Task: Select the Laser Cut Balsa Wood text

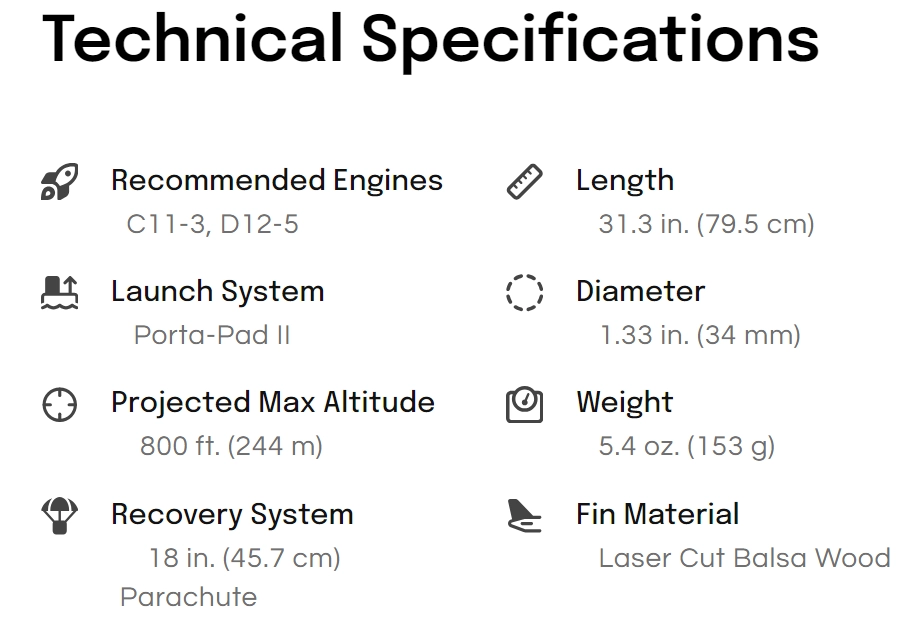Action: [744, 558]
